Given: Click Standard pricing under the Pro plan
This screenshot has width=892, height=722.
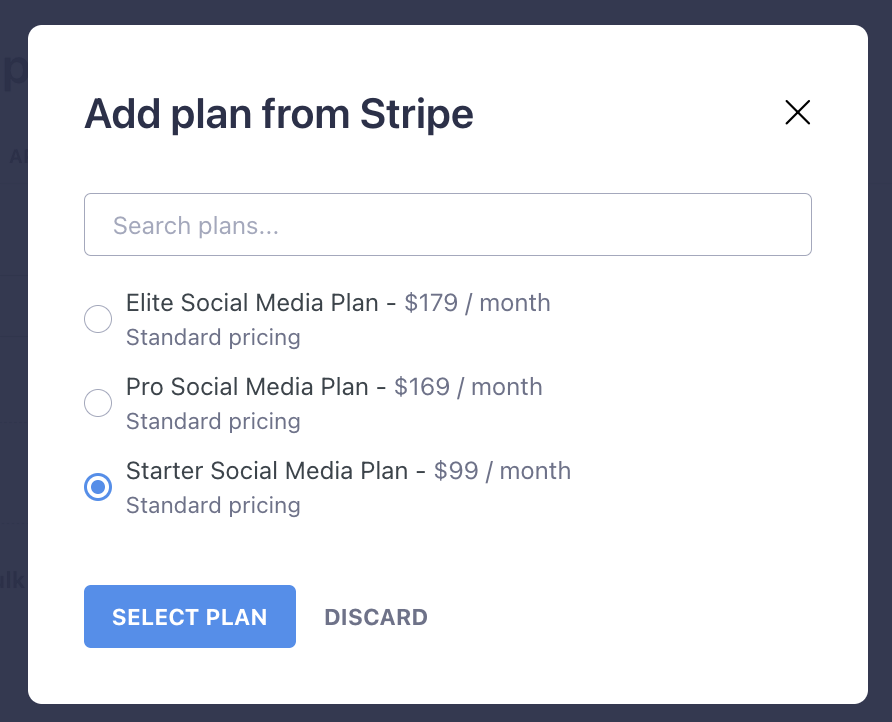Looking at the screenshot, I should [213, 422].
